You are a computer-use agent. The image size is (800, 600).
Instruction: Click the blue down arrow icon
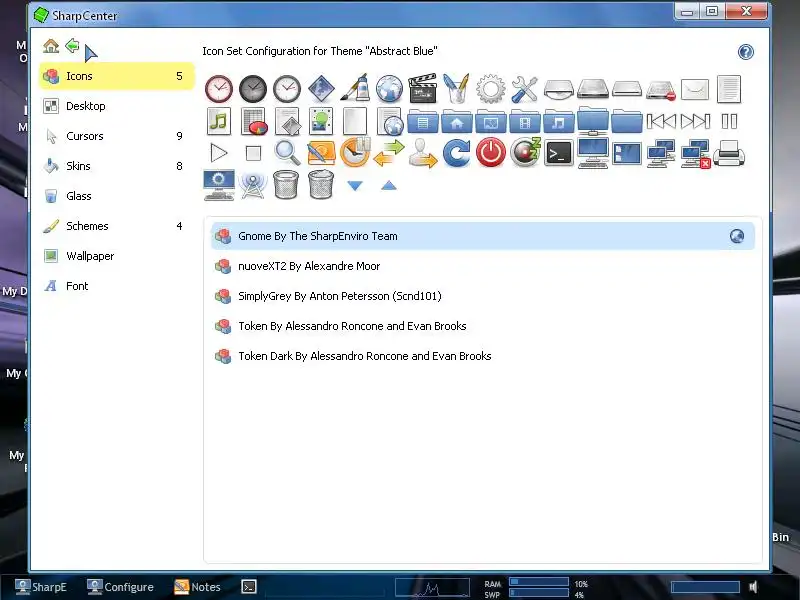coord(355,185)
